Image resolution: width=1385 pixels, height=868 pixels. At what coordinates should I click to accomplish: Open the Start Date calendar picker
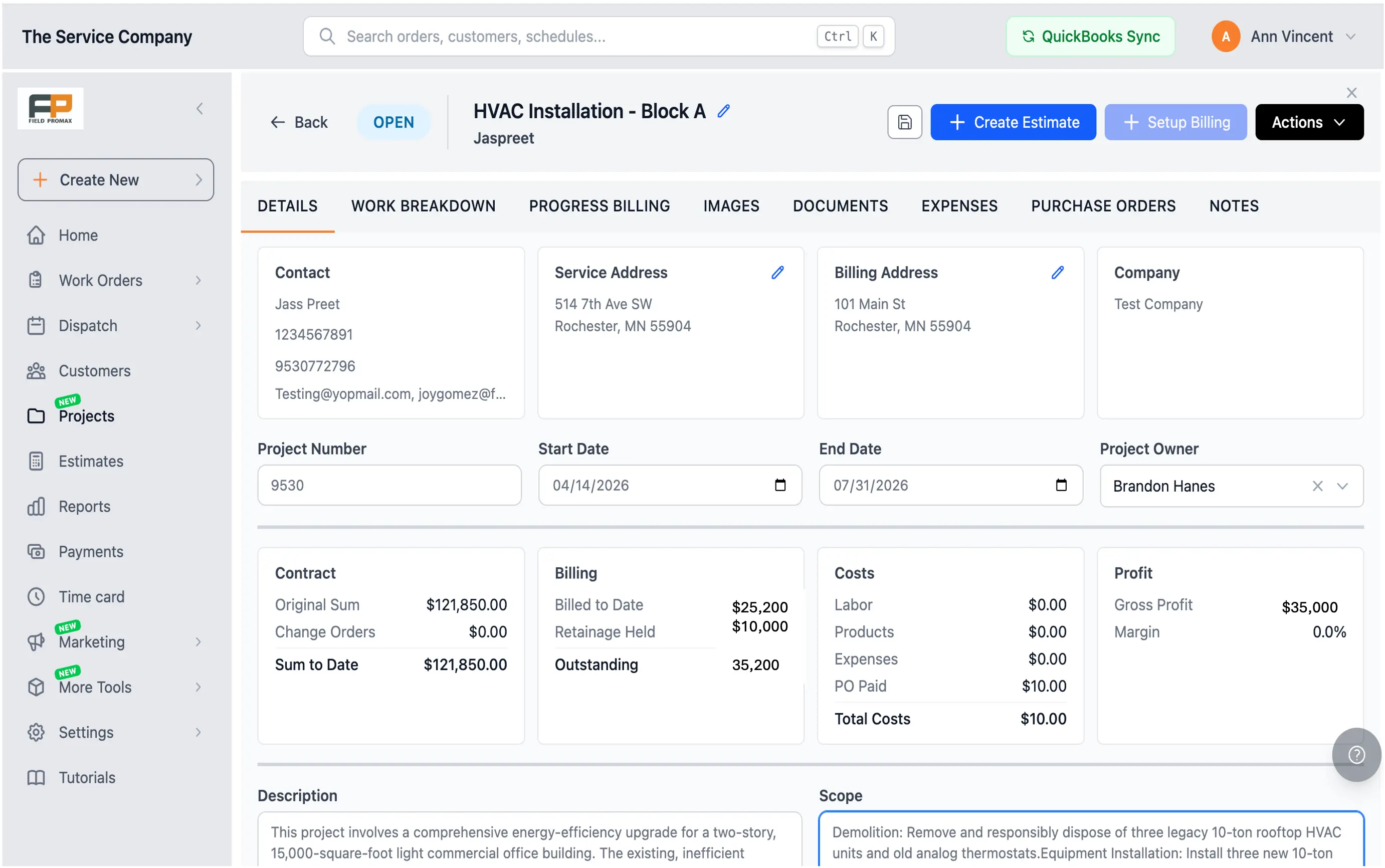(x=780, y=485)
